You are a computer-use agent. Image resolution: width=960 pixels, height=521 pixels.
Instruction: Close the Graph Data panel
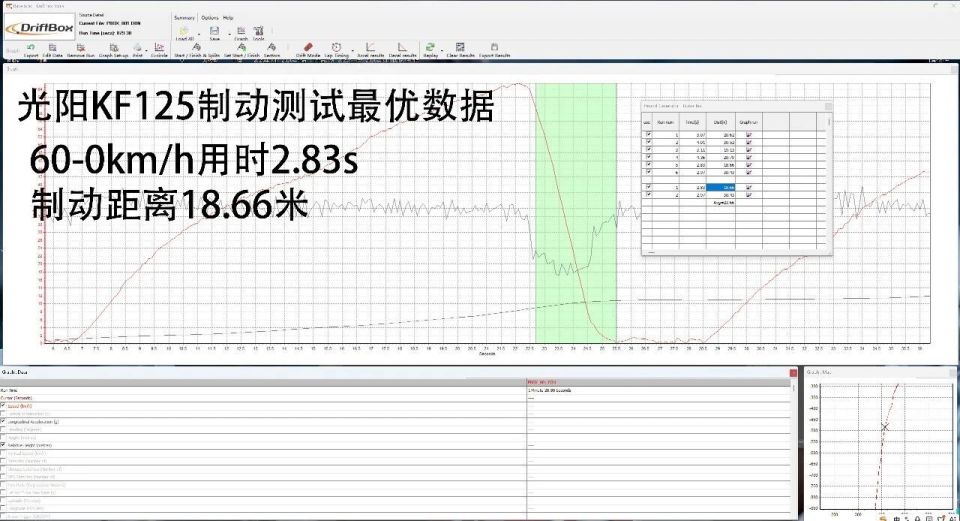793,373
